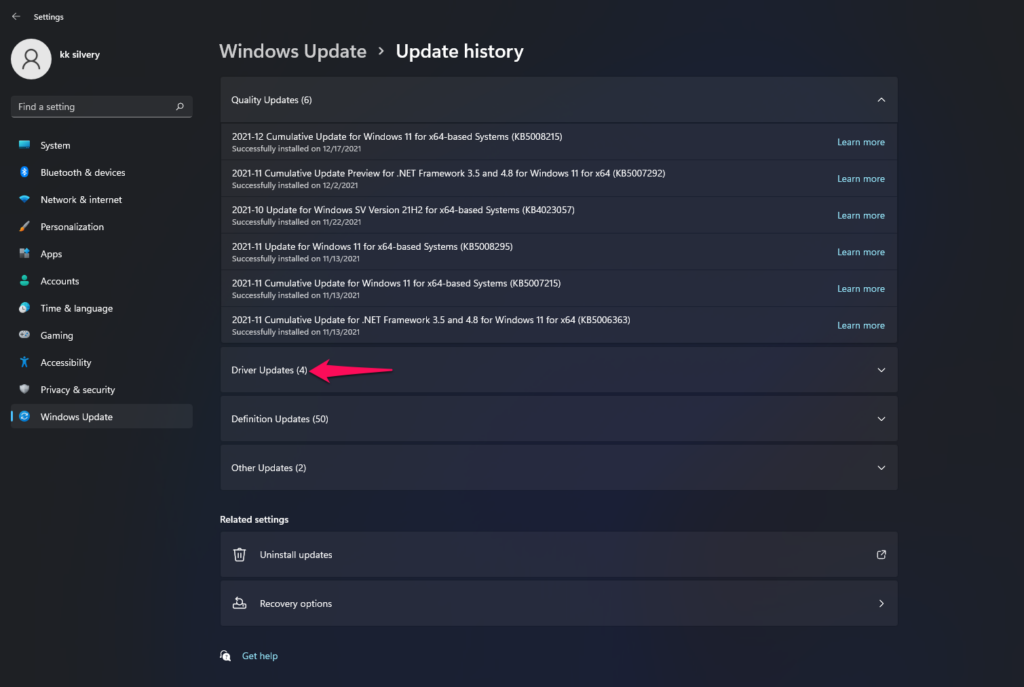Select the 2021-12 Cumulative Update KB5008215 title
The image size is (1024, 687).
[396, 136]
